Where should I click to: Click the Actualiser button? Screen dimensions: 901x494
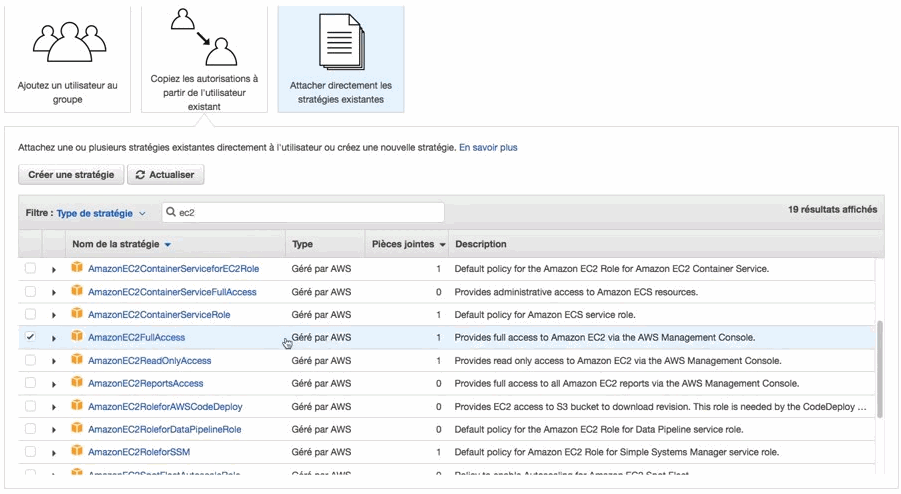[165, 175]
